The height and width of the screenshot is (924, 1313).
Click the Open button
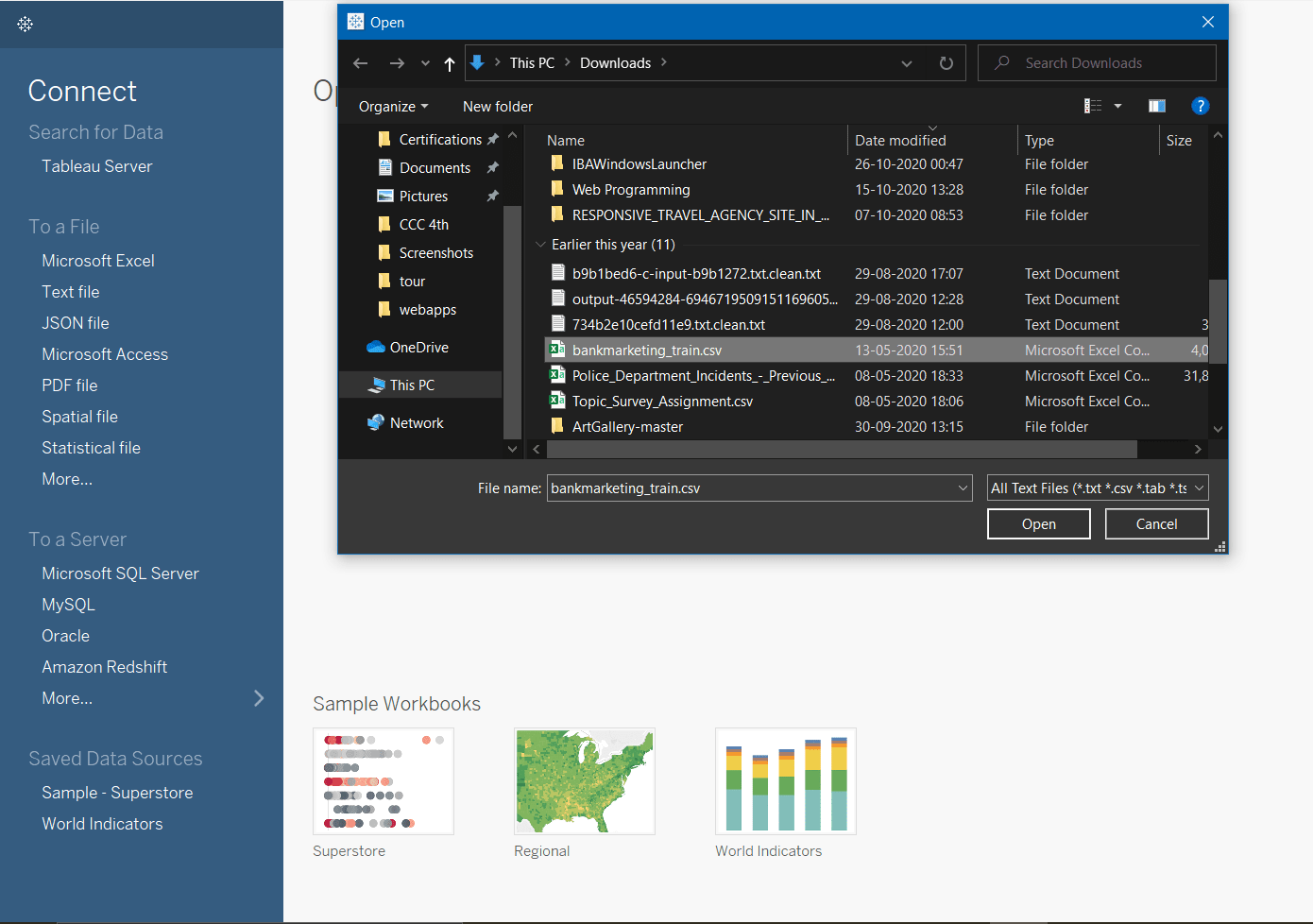tap(1038, 522)
